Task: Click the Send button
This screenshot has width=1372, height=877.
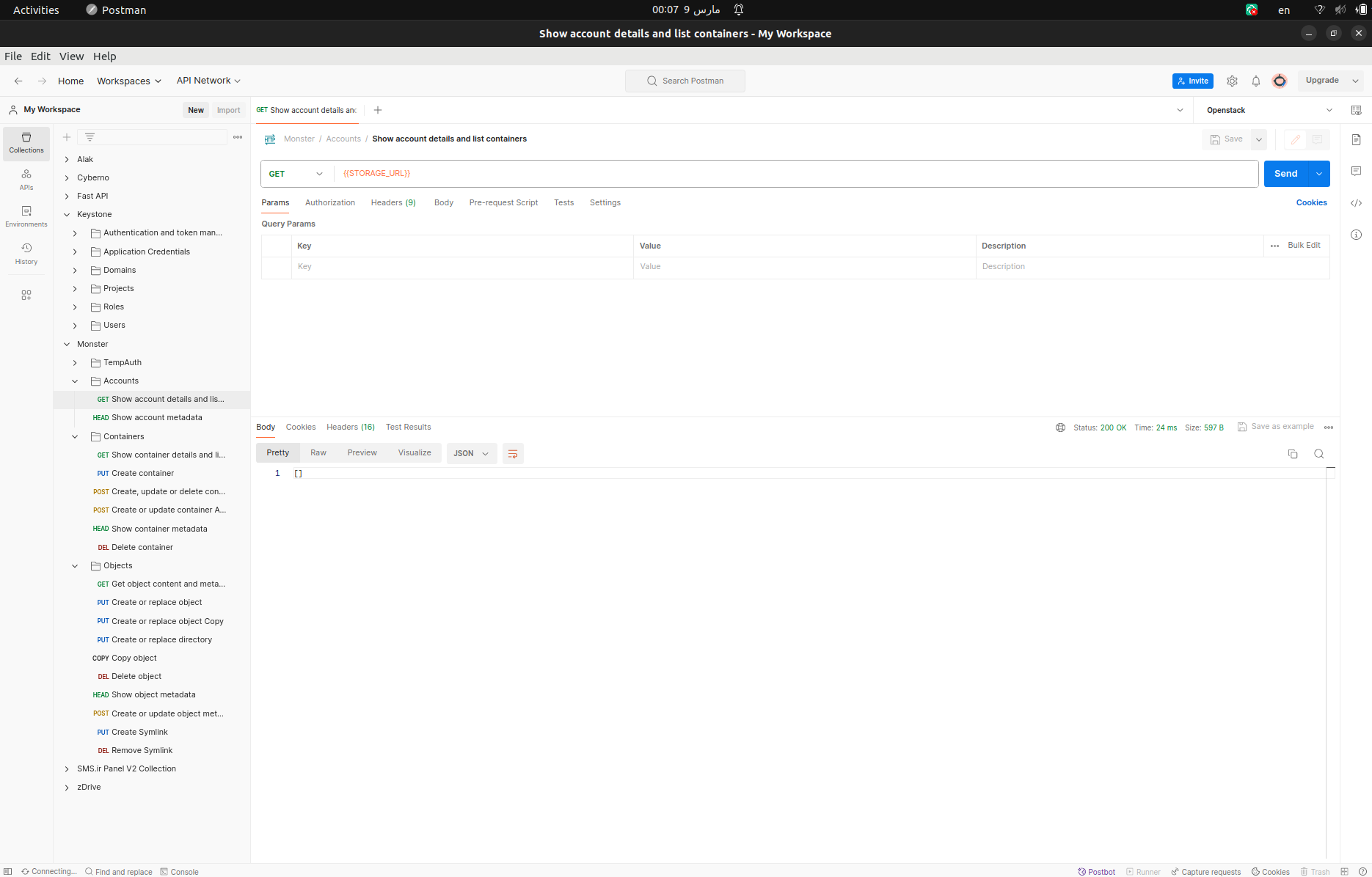Action: (1286, 174)
